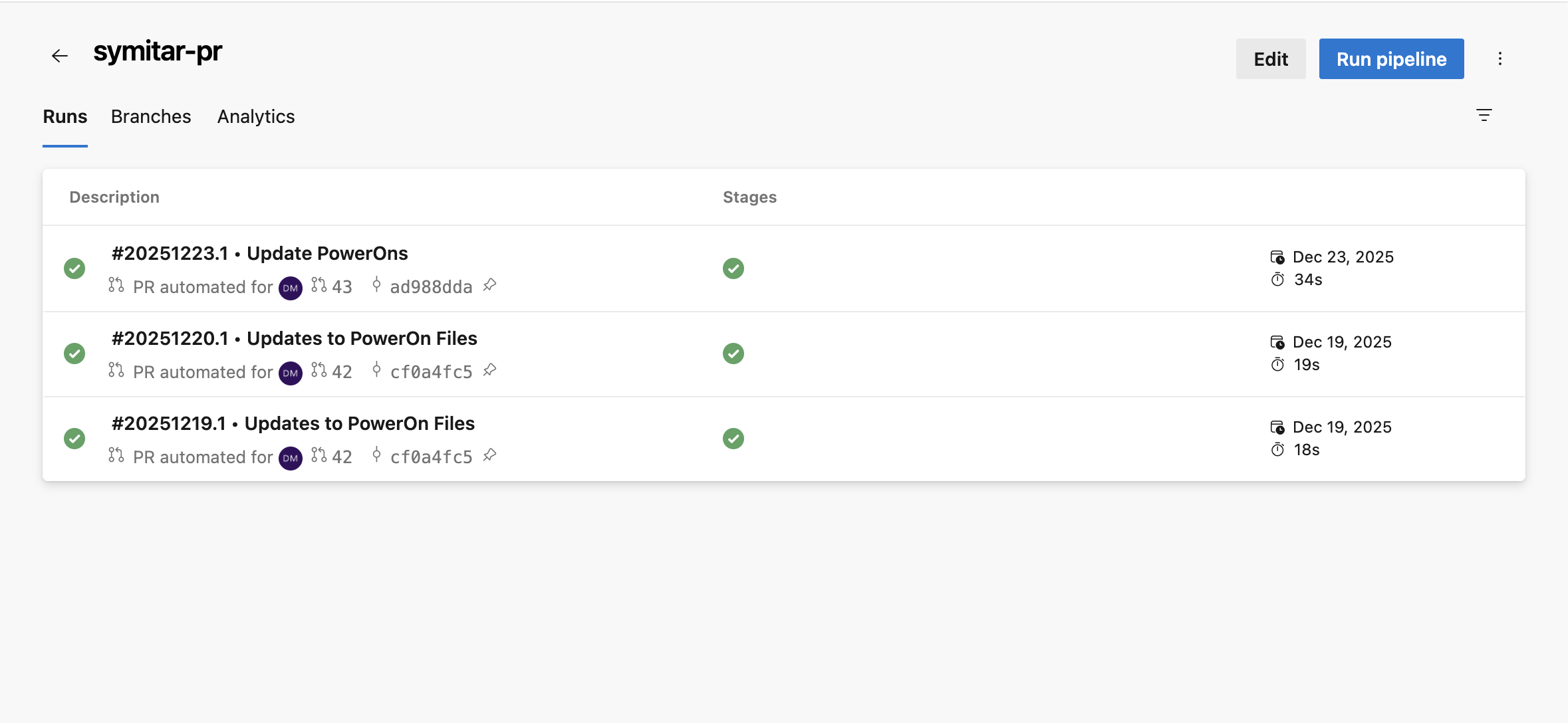The image size is (1568, 723).
Task: Go back using the left arrow icon
Action: [x=60, y=56]
